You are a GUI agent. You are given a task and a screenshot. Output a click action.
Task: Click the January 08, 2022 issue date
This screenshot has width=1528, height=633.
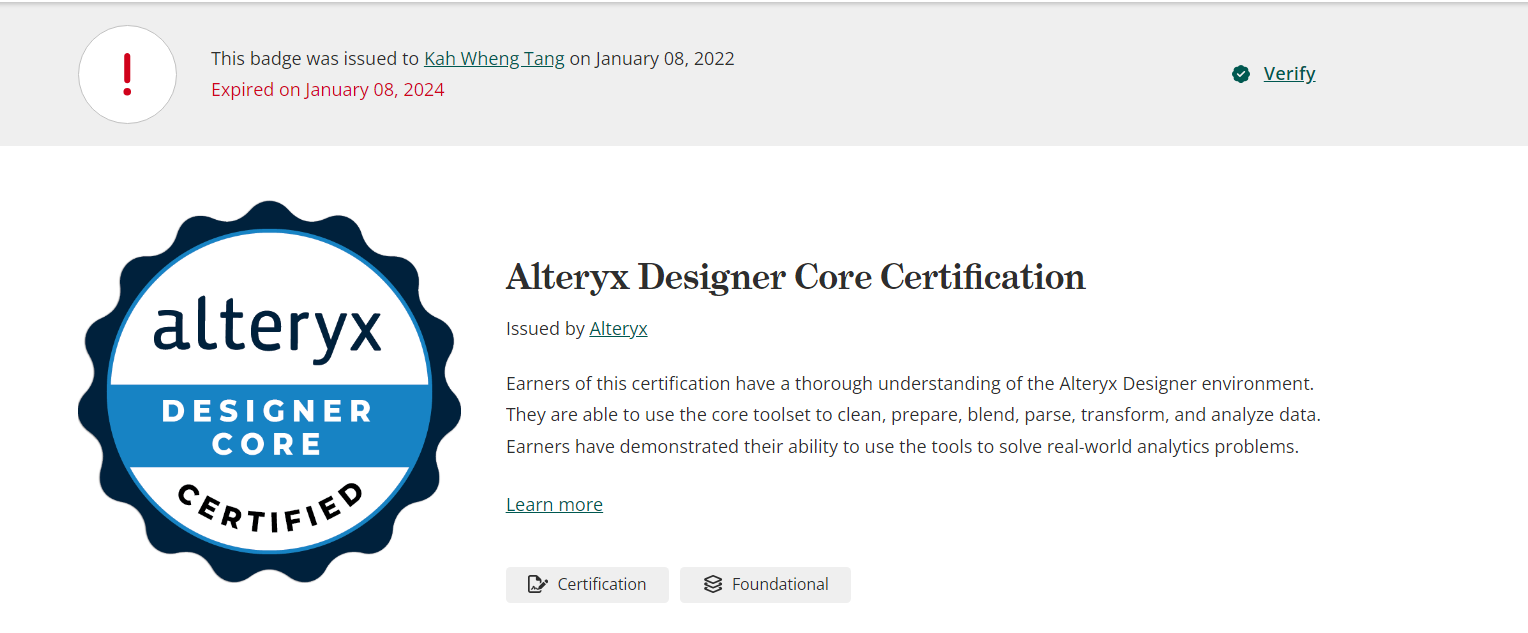[x=665, y=58]
